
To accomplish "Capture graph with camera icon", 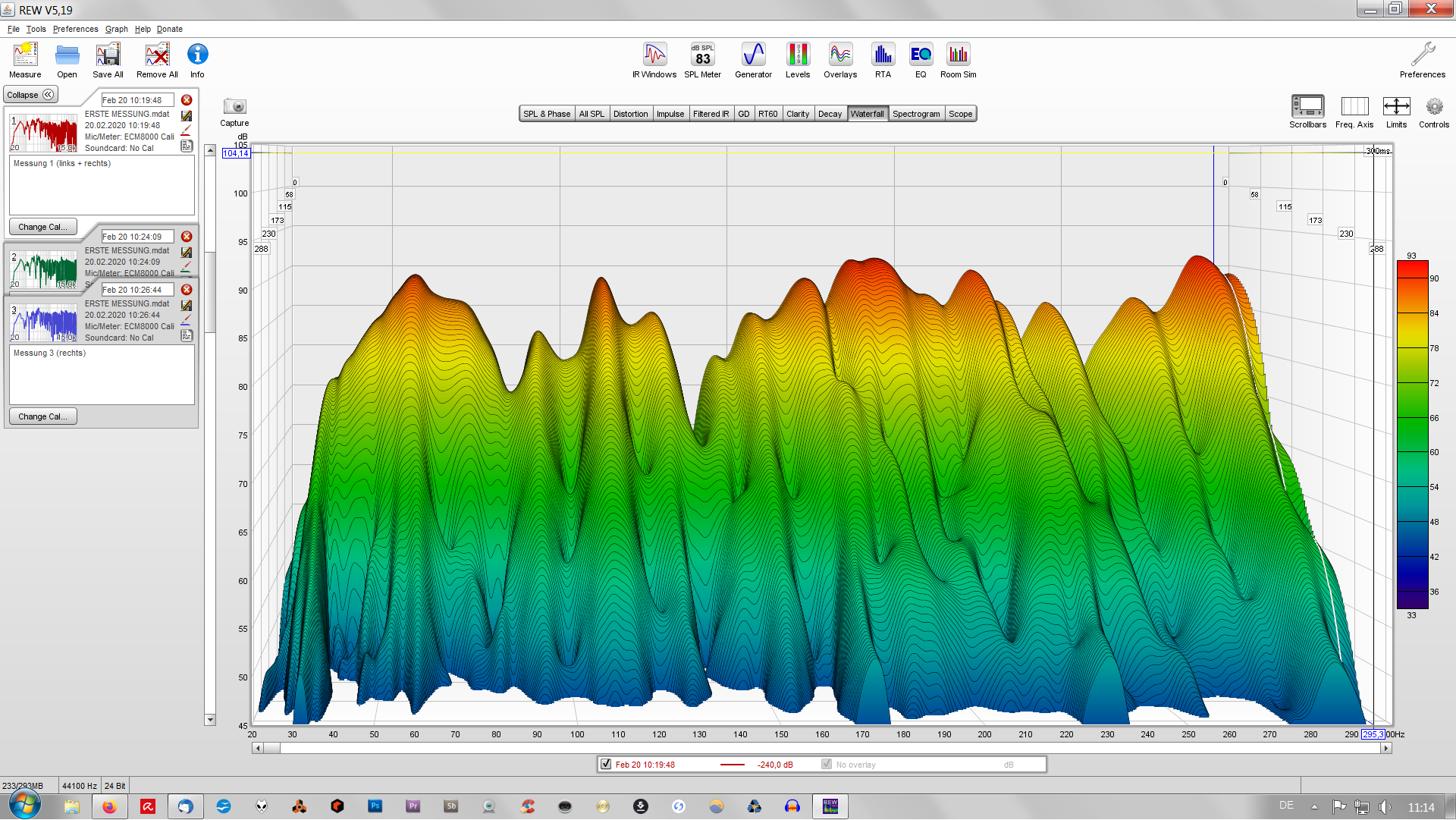I will [x=234, y=107].
